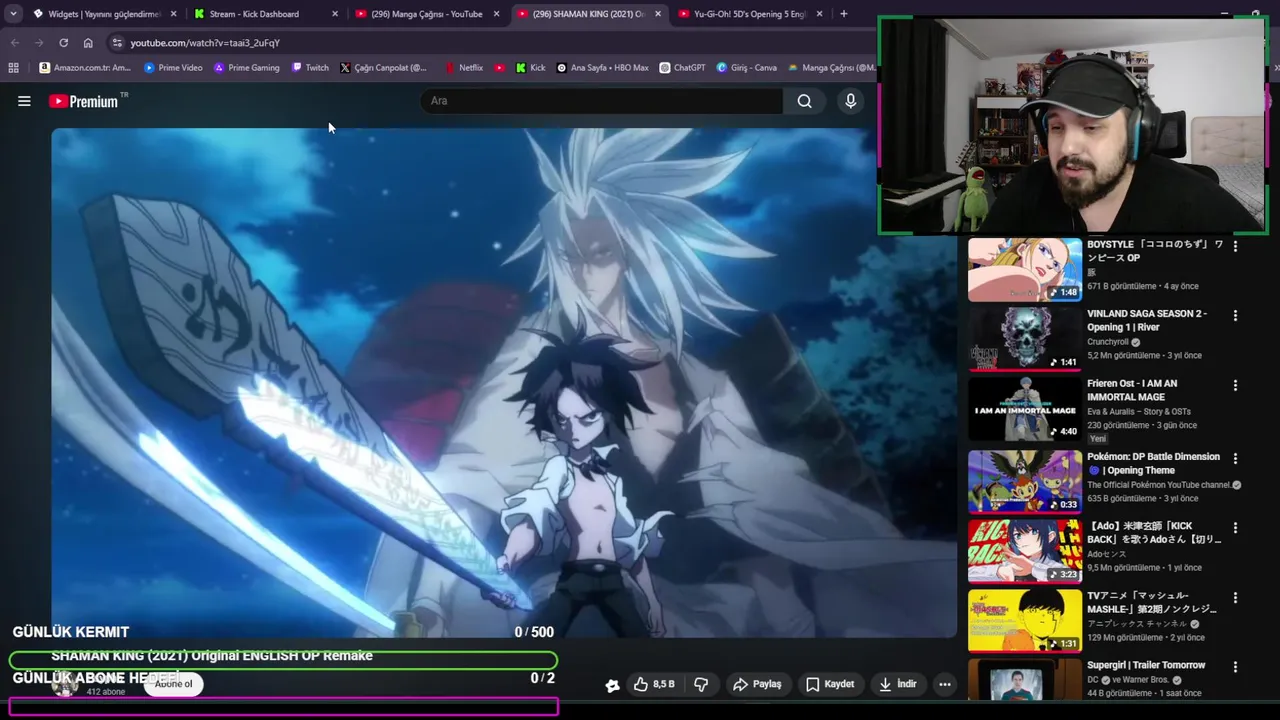Screen dimensions: 1280x720
Task: Switch to Manga Çağrısı - YouTube tab
Action: point(427,14)
